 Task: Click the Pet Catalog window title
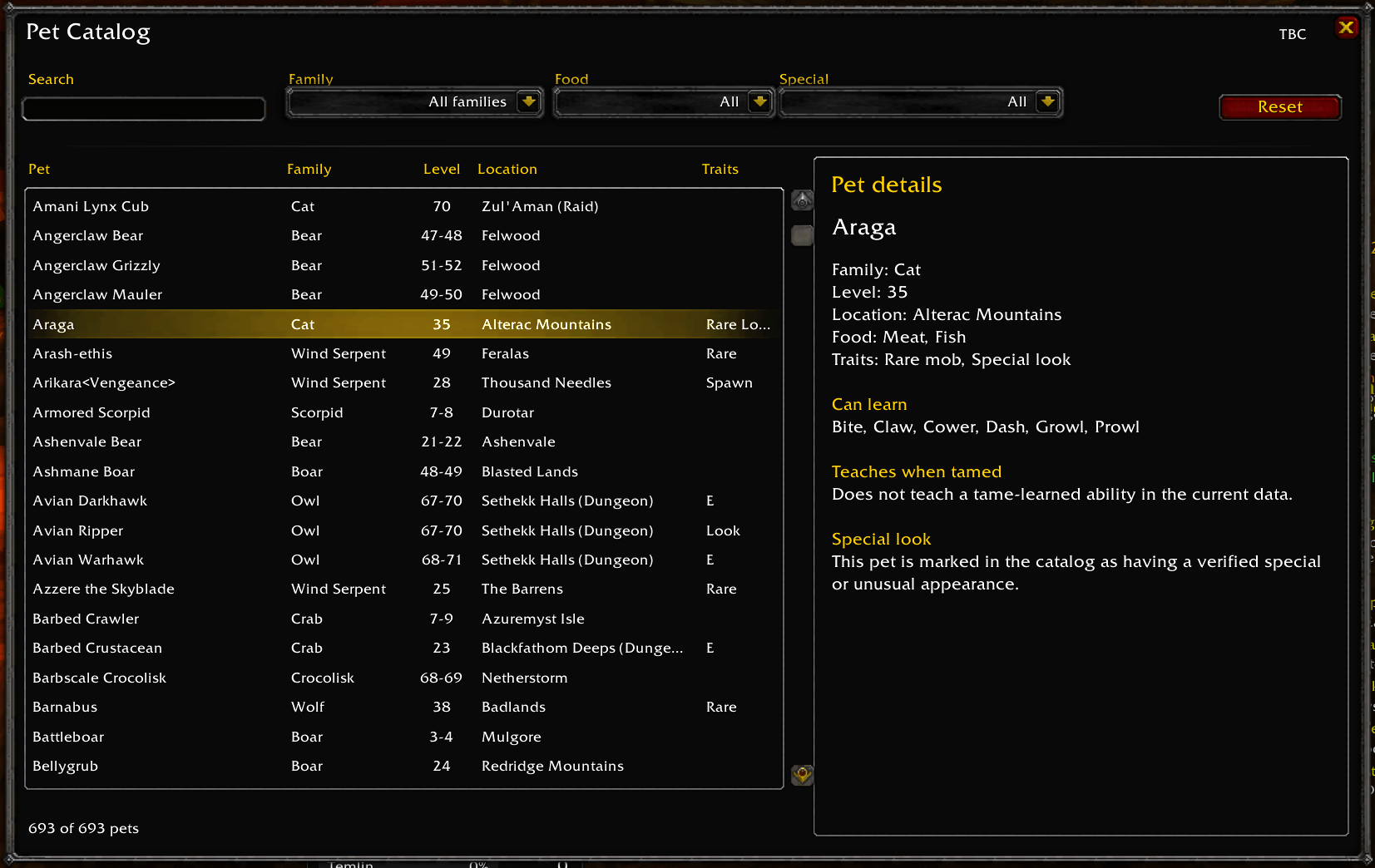click(88, 32)
